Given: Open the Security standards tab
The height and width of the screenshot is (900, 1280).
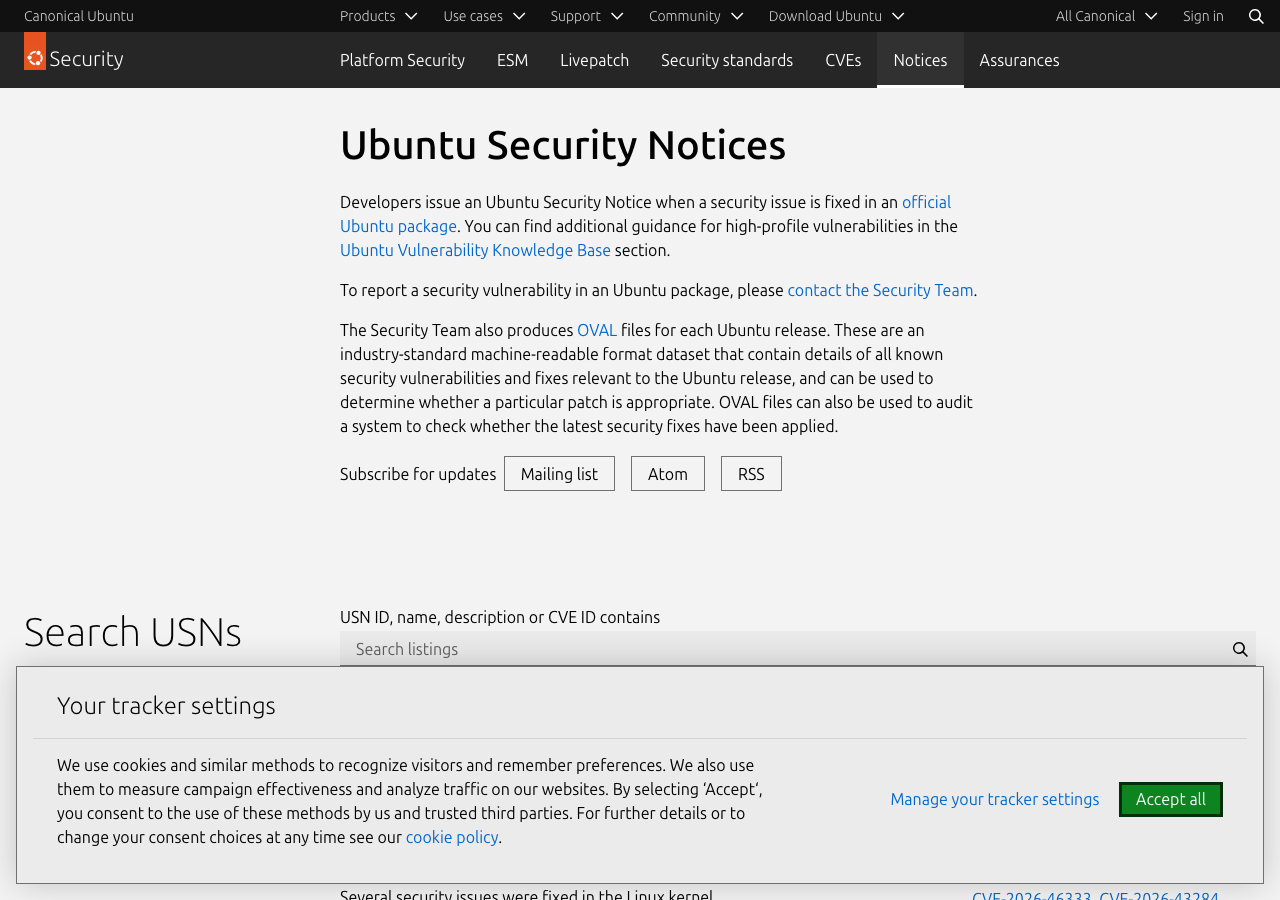Looking at the screenshot, I should pos(727,60).
